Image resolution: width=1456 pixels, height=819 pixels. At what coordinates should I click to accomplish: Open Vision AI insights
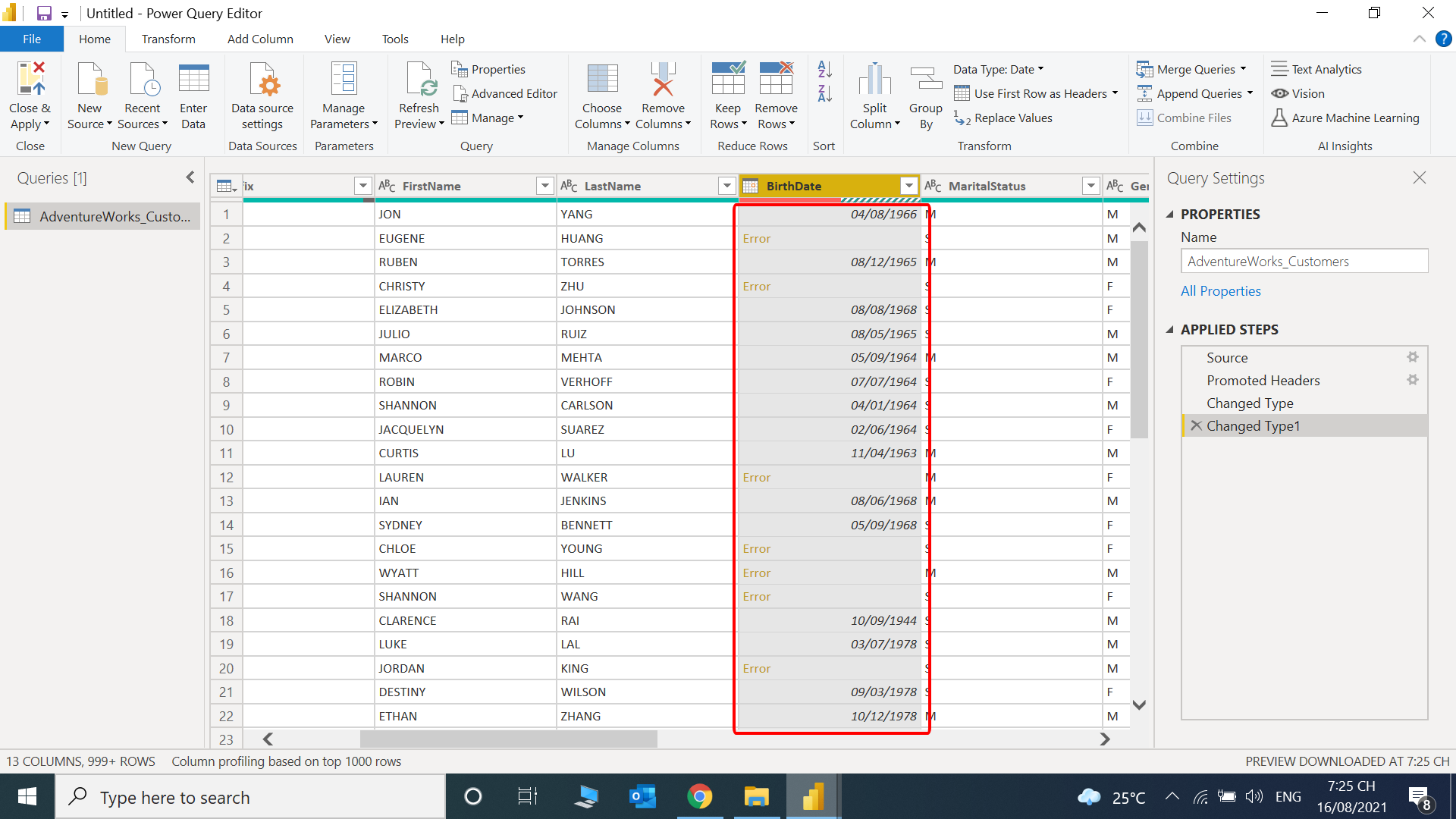click(x=1298, y=93)
